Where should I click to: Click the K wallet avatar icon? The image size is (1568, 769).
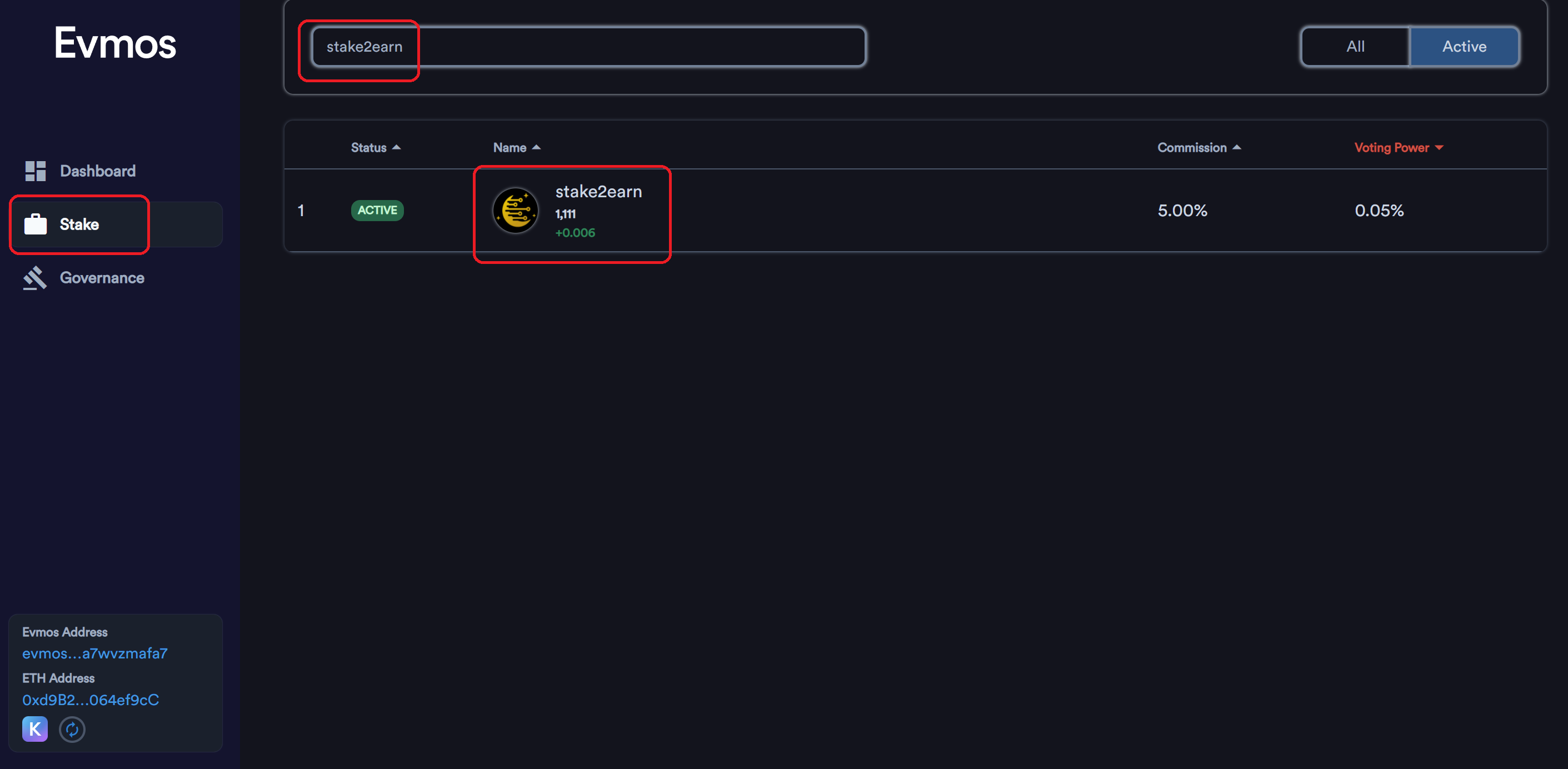34,728
